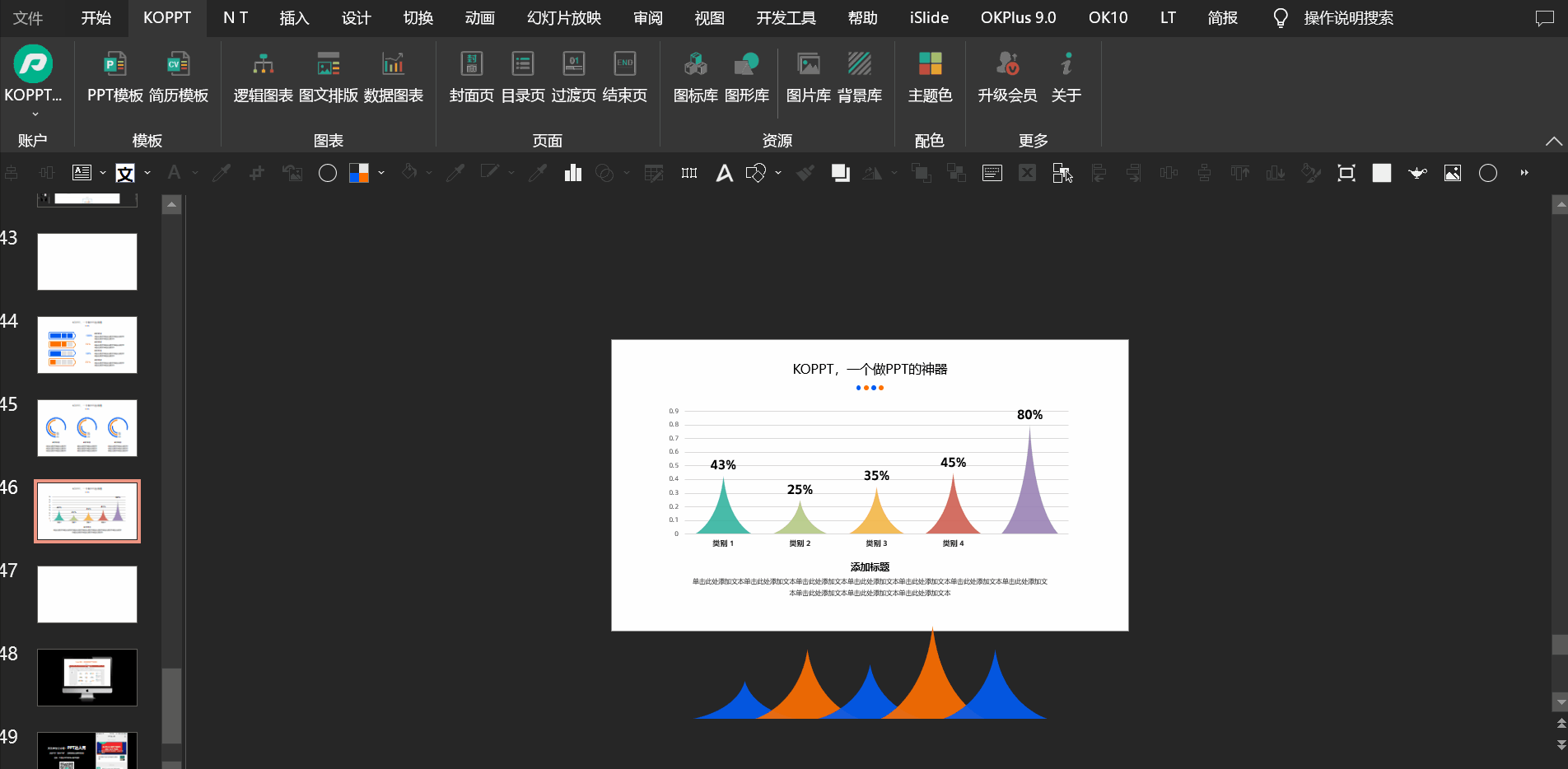Switch to the 开始 tab
The image size is (1568, 769).
(96, 18)
